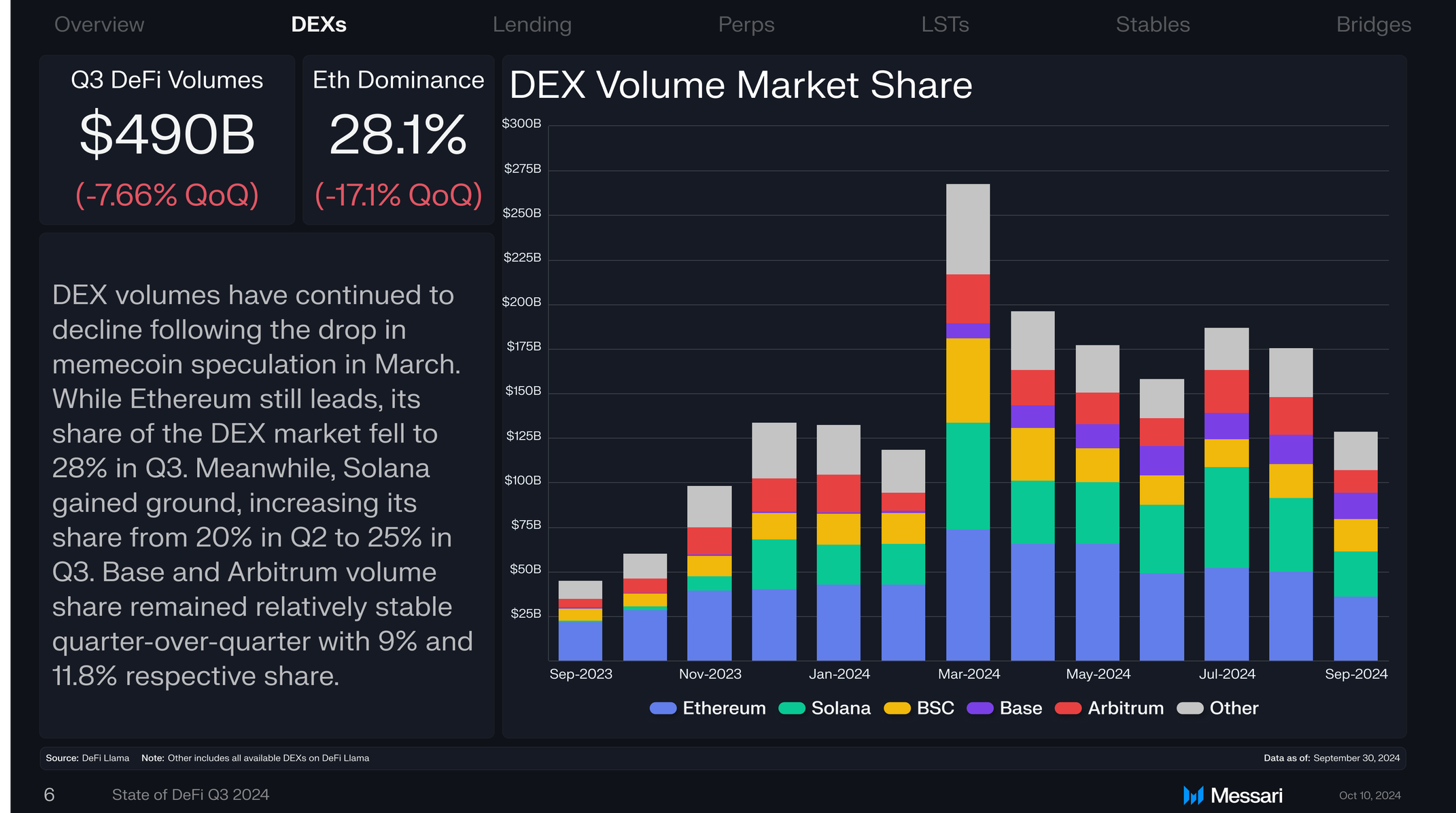Click the Q3 DeFi Volumes heading
Viewport: 1456px width, 813px height.
(167, 80)
